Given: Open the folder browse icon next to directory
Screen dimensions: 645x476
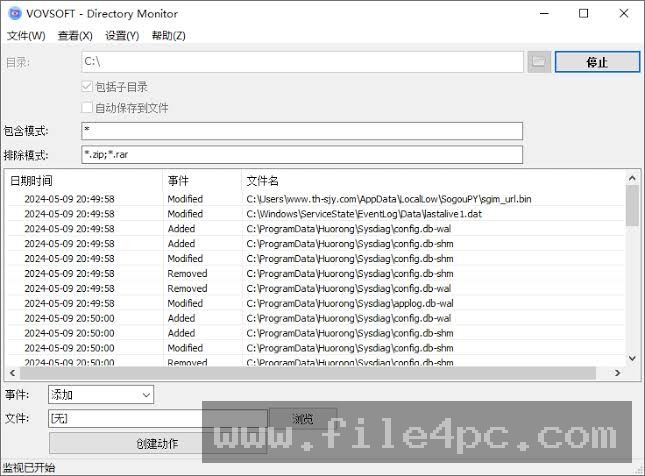Looking at the screenshot, I should [539, 62].
